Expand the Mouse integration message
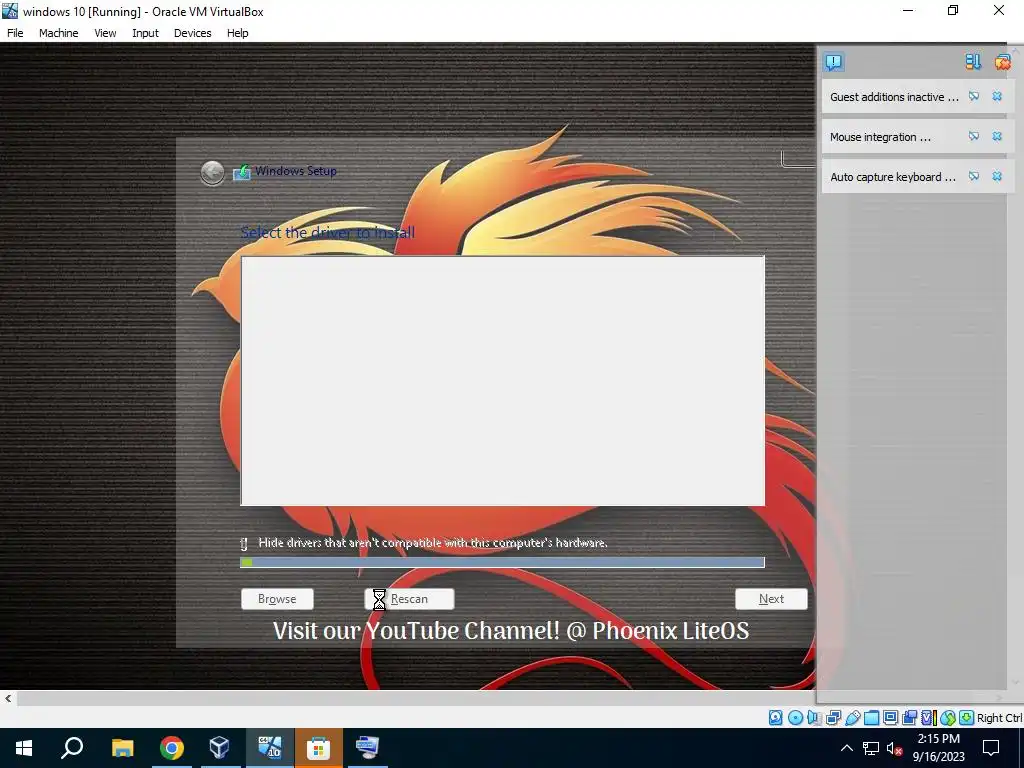The height and width of the screenshot is (768, 1024). [x=880, y=137]
